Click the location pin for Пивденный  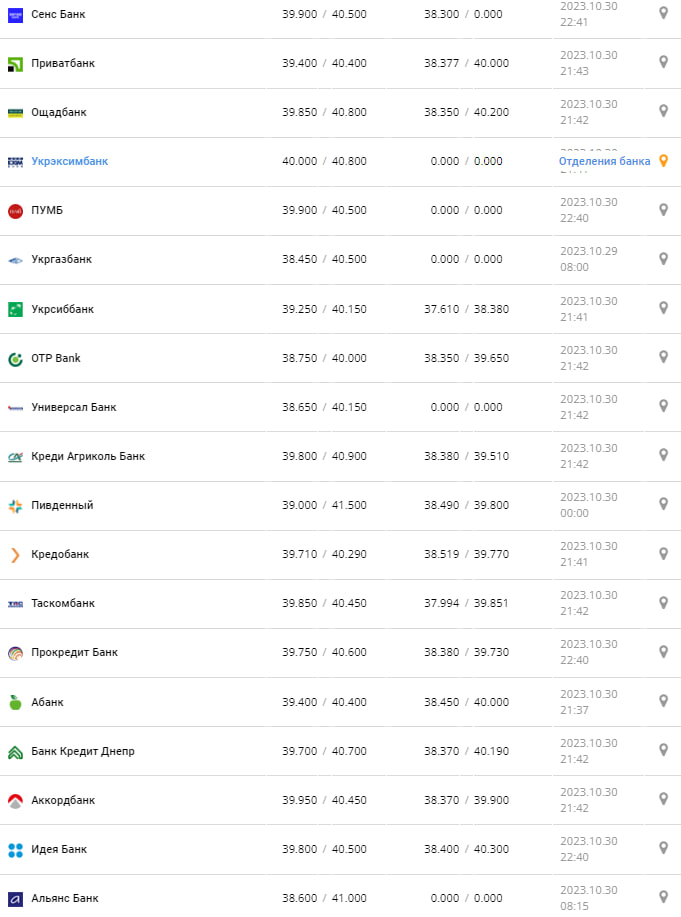click(662, 504)
